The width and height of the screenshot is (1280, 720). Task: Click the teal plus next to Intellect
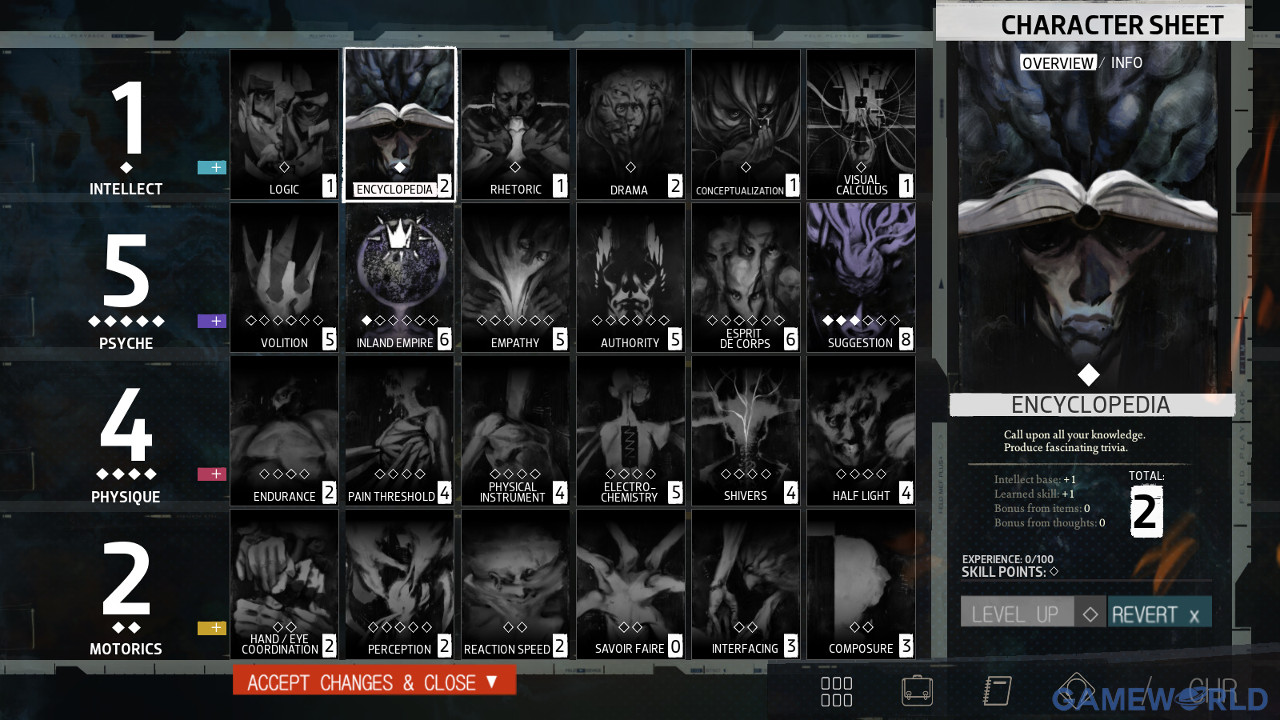(211, 168)
